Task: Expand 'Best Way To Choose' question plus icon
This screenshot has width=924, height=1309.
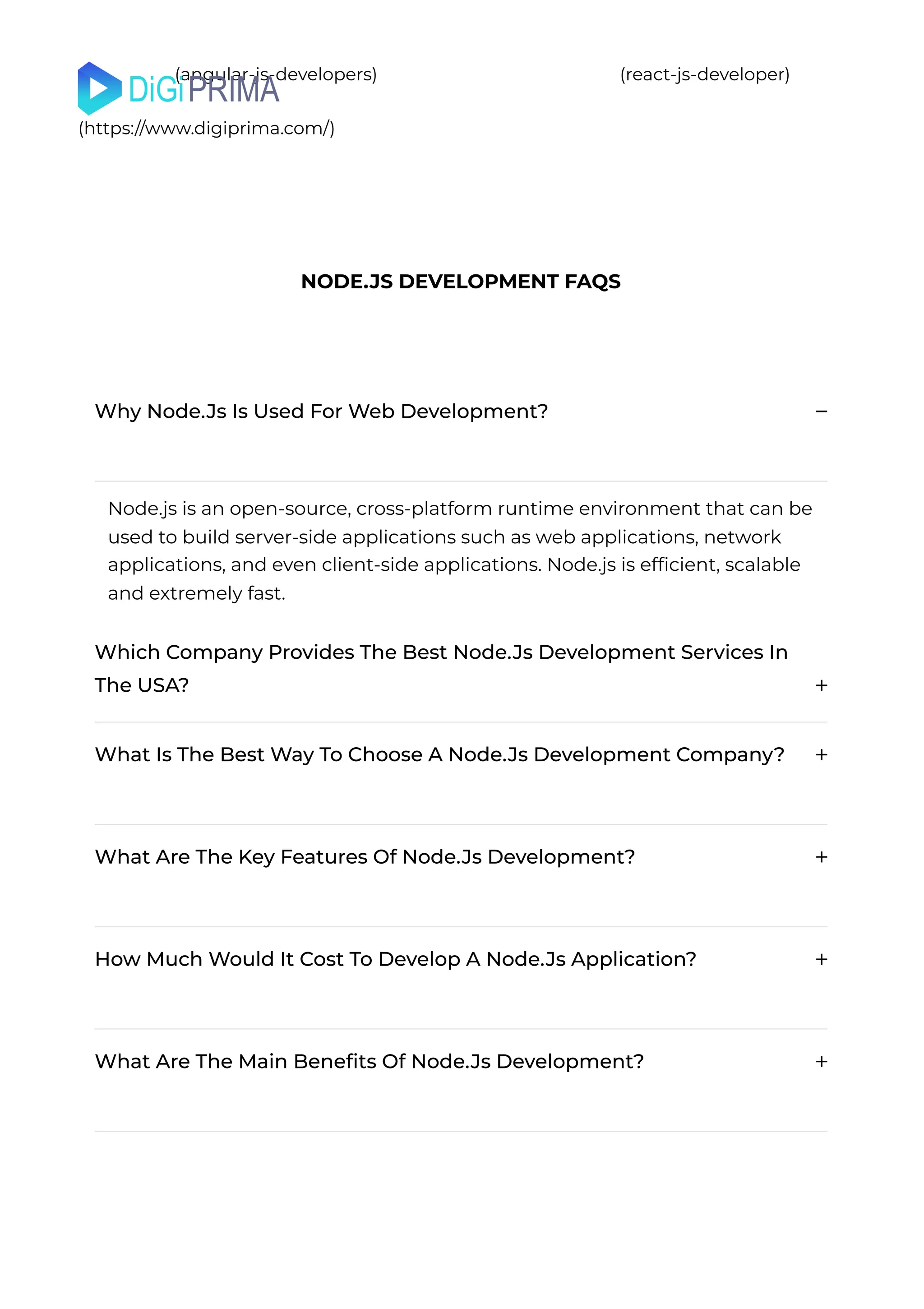Action: click(821, 755)
